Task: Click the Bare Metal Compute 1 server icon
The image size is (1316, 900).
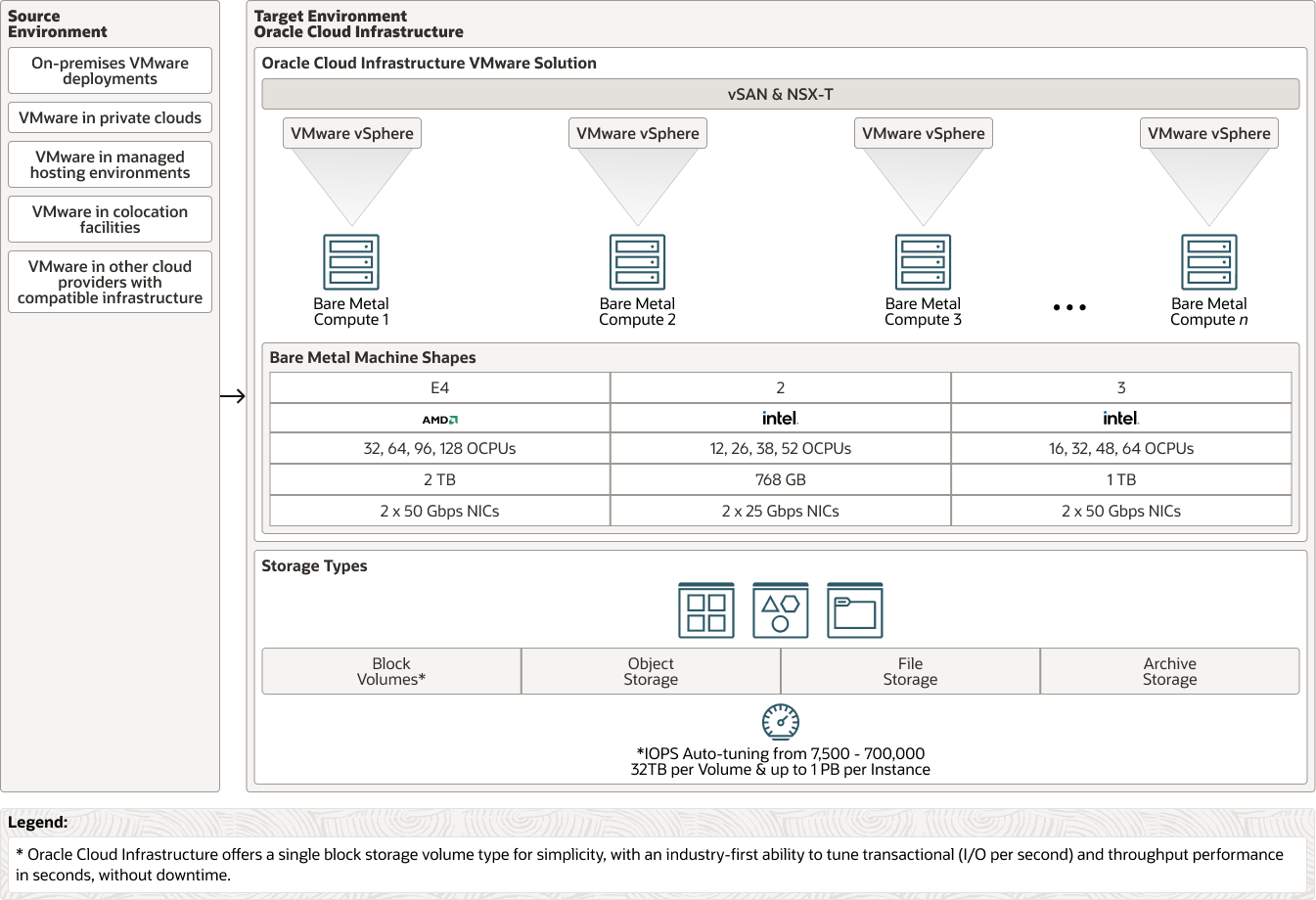Action: point(351,262)
